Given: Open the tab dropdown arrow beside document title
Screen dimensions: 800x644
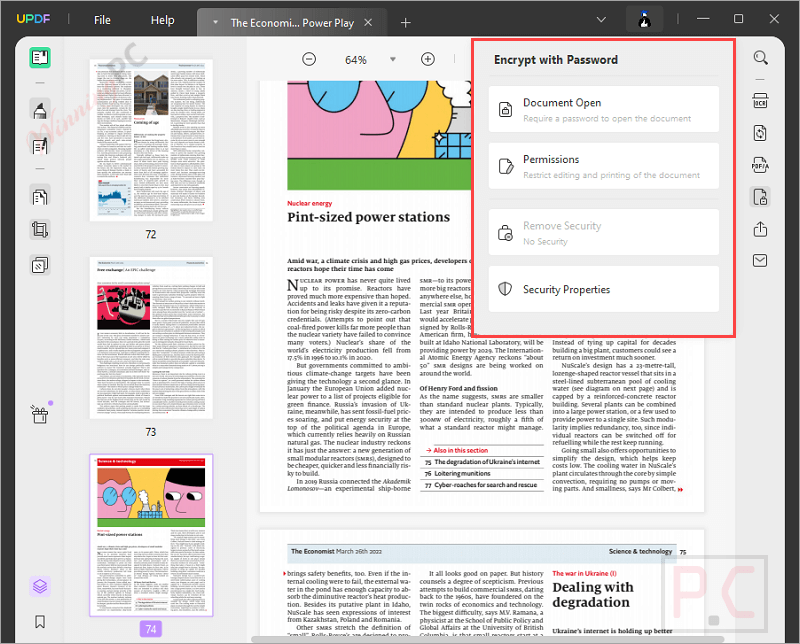Looking at the screenshot, I should coord(215,22).
